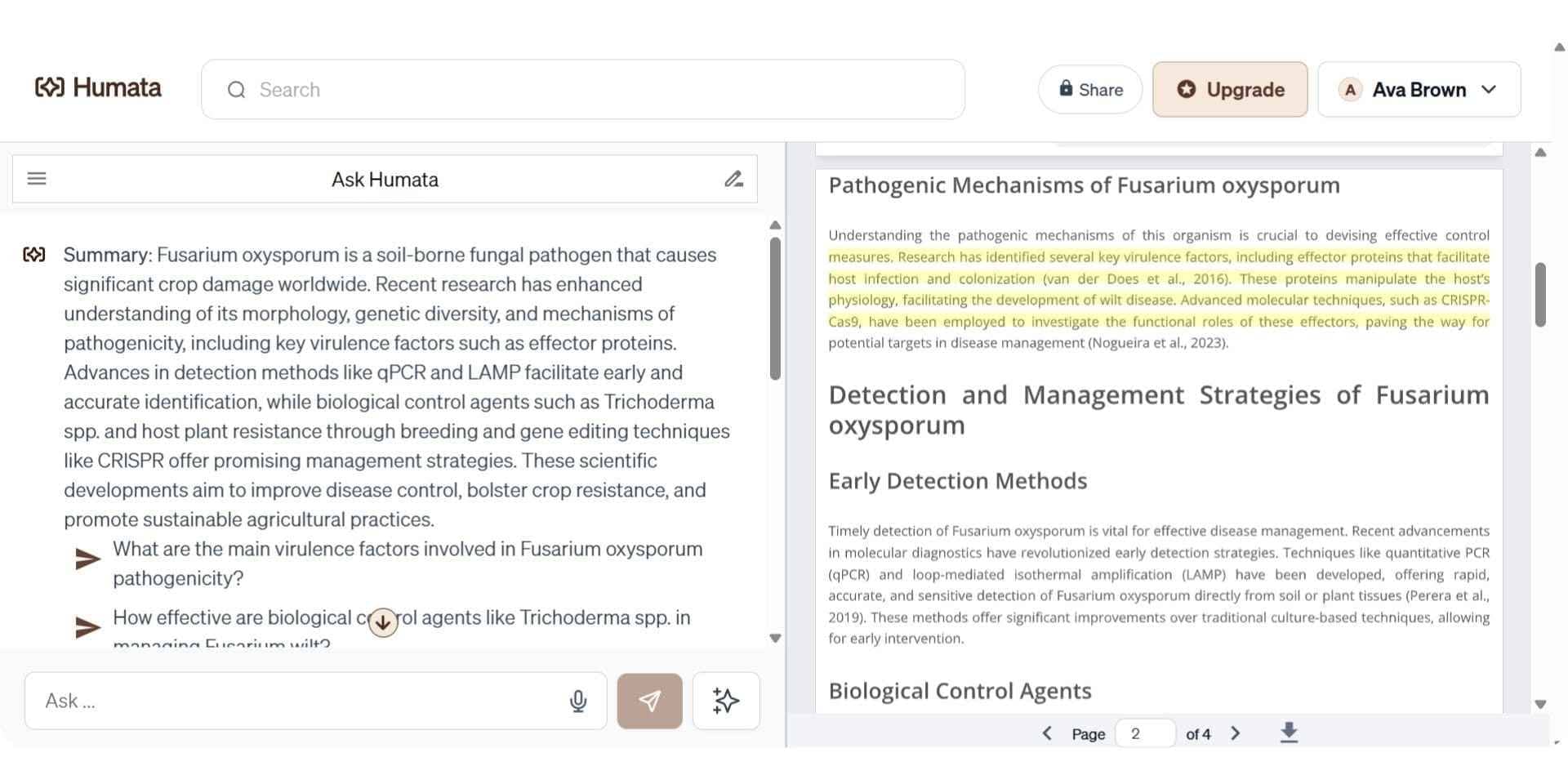Image resolution: width=1568 pixels, height=784 pixels.
Task: Click the scroll-down circle arrow in chat panel
Action: coord(383,622)
